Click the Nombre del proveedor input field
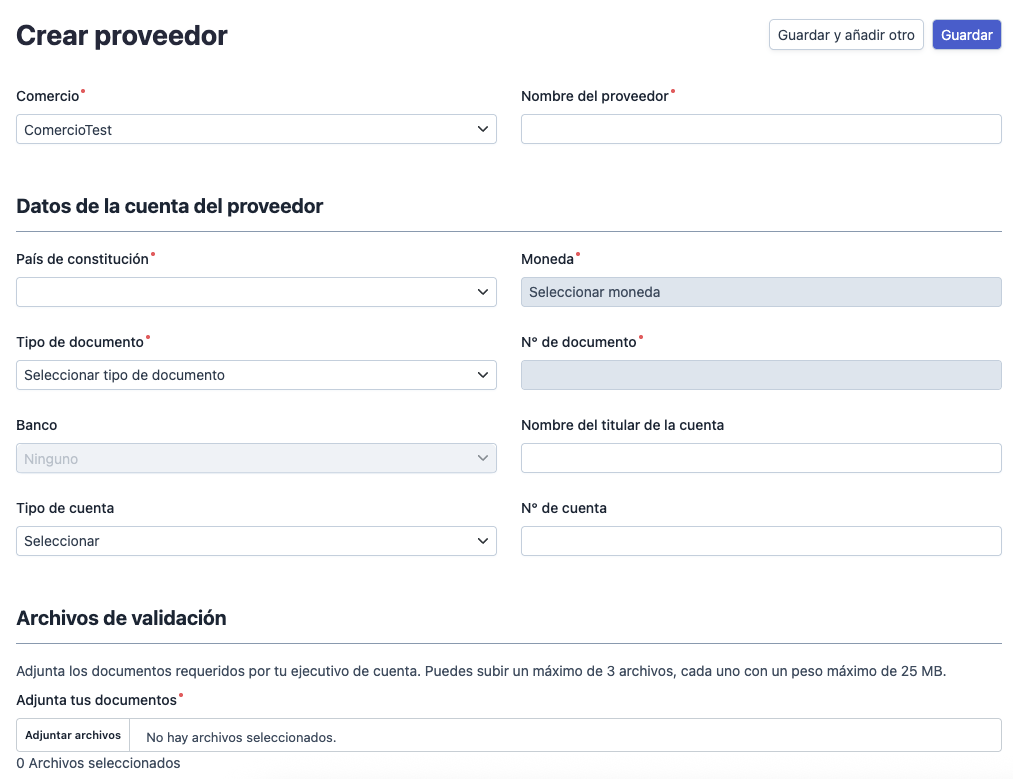This screenshot has height=779, width=1013. click(760, 129)
